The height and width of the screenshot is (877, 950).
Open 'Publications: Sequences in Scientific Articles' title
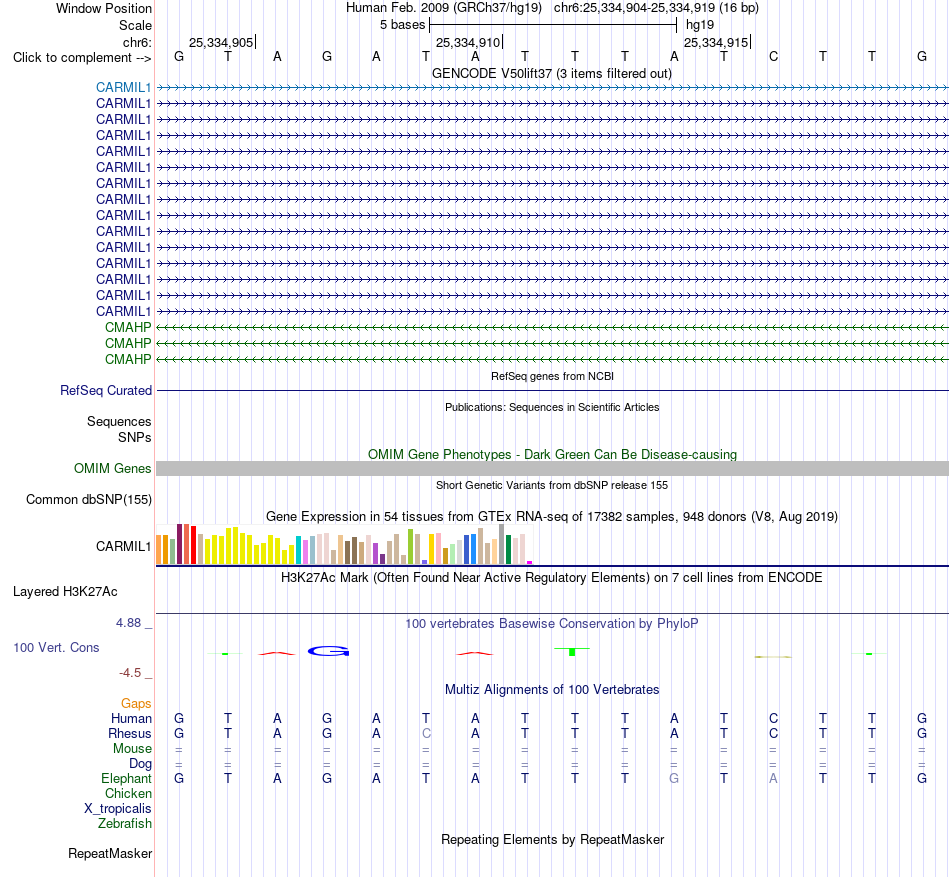tap(552, 407)
